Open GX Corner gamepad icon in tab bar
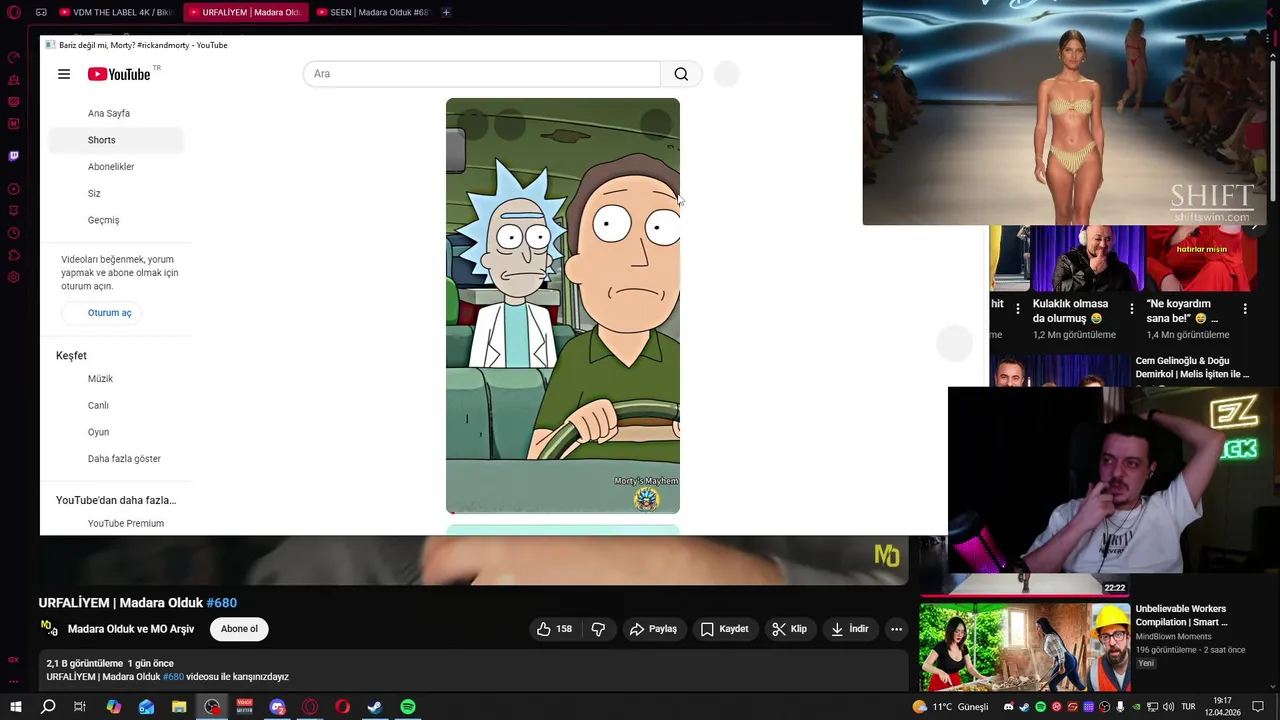 pyautogui.click(x=41, y=12)
